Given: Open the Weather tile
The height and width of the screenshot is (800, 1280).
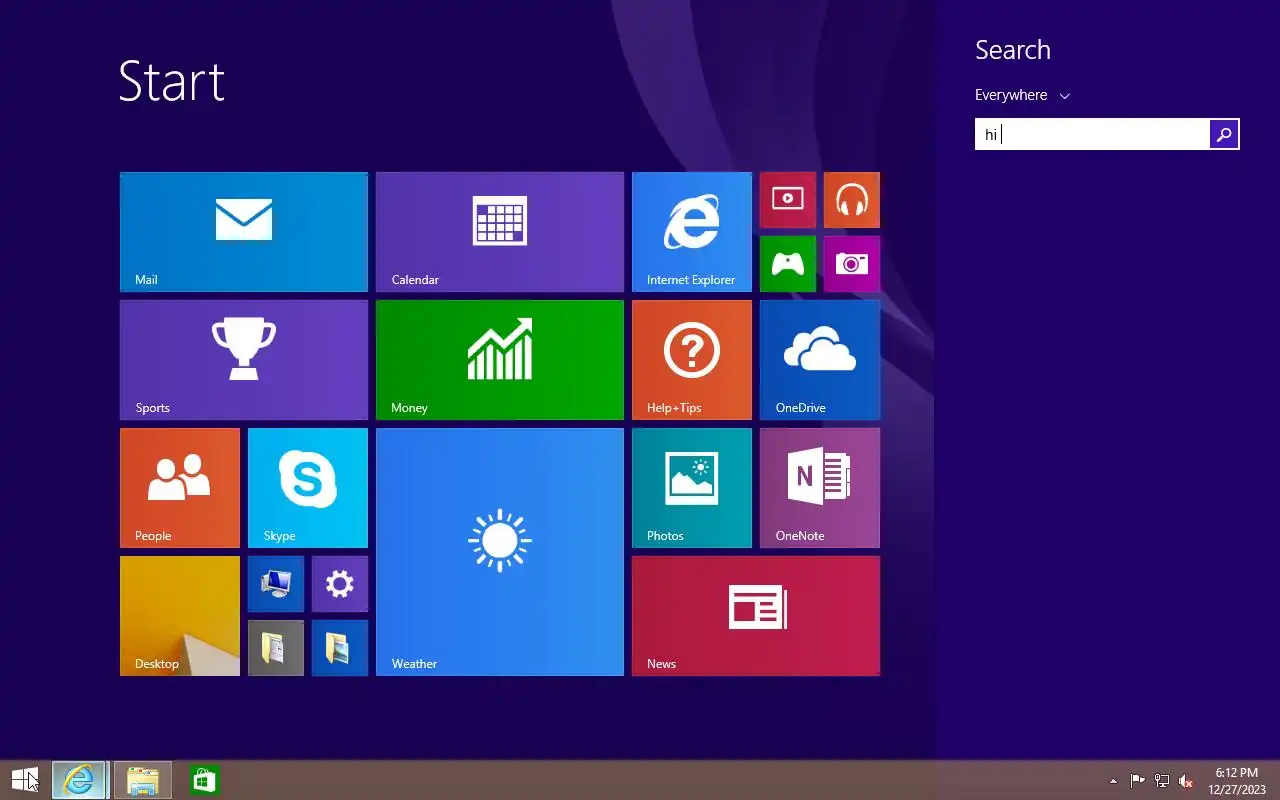Looking at the screenshot, I should pyautogui.click(x=500, y=552).
